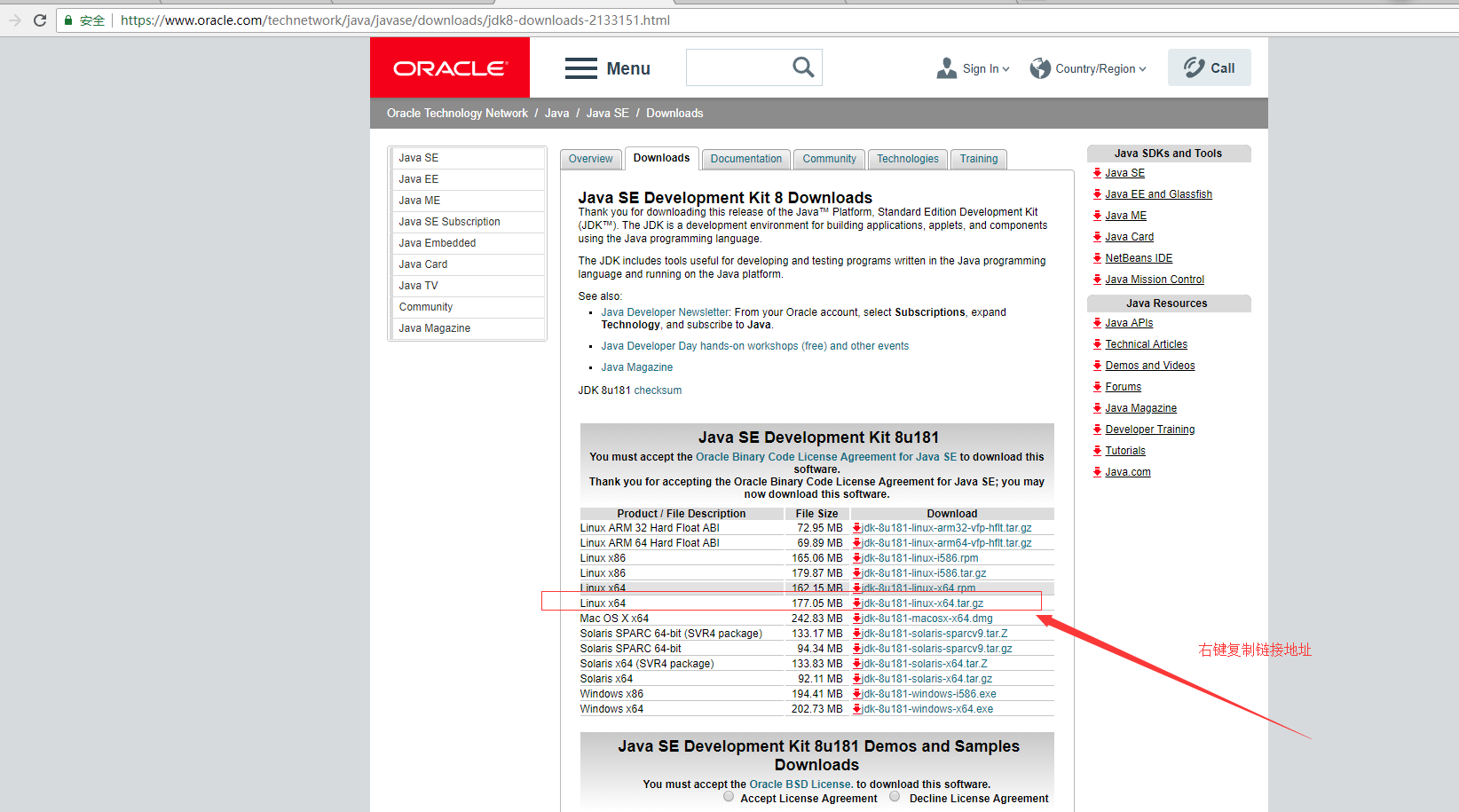Click the Java Developer Day workshops link
Viewport: 1459px width, 812px height.
[x=754, y=346]
